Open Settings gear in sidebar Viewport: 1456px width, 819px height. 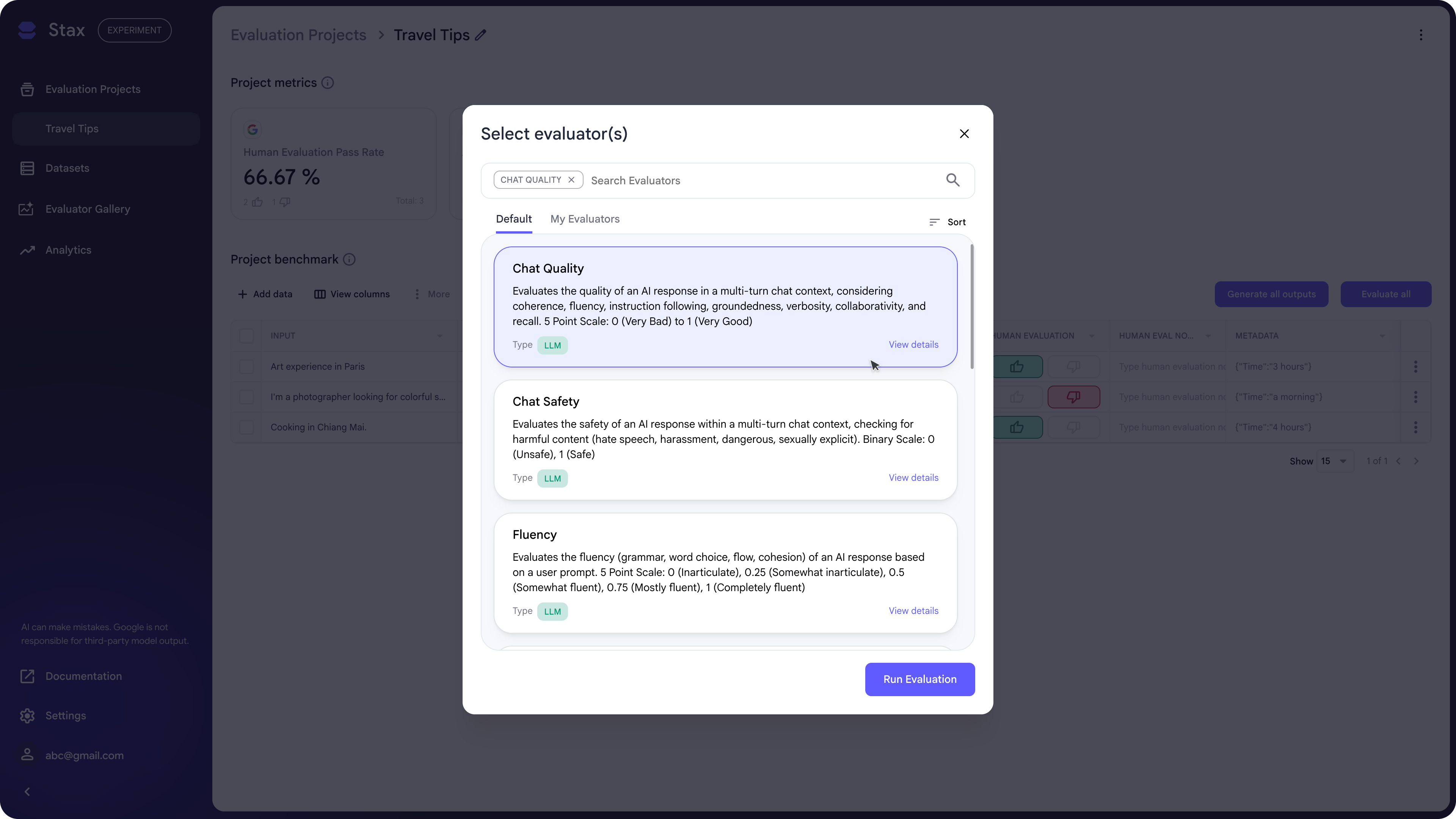click(27, 715)
